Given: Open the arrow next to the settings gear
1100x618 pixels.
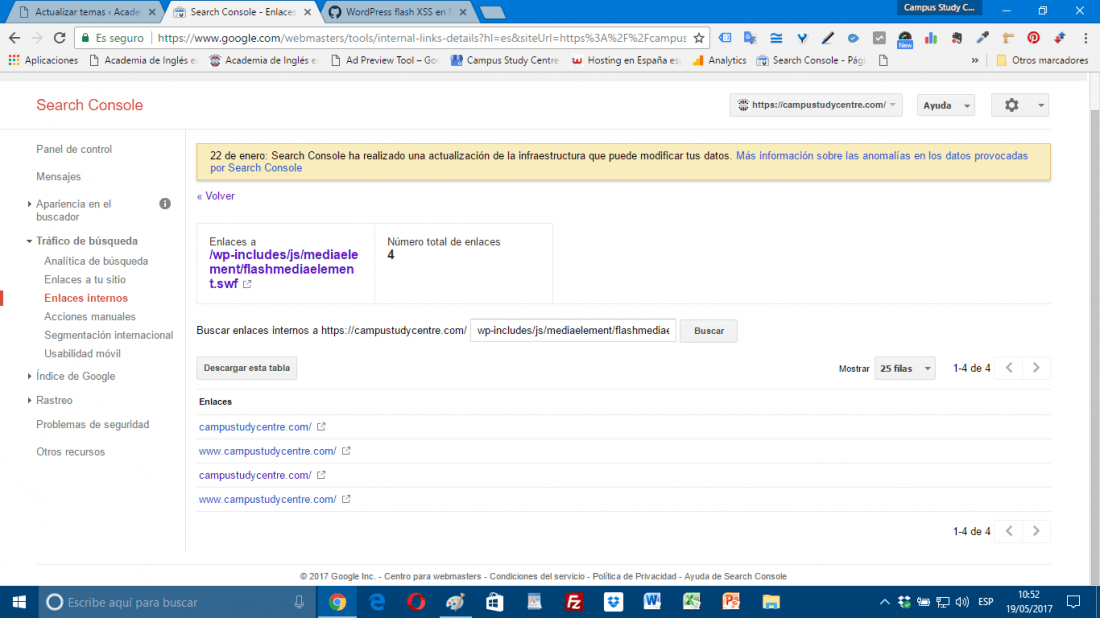Looking at the screenshot, I should point(1040,105).
